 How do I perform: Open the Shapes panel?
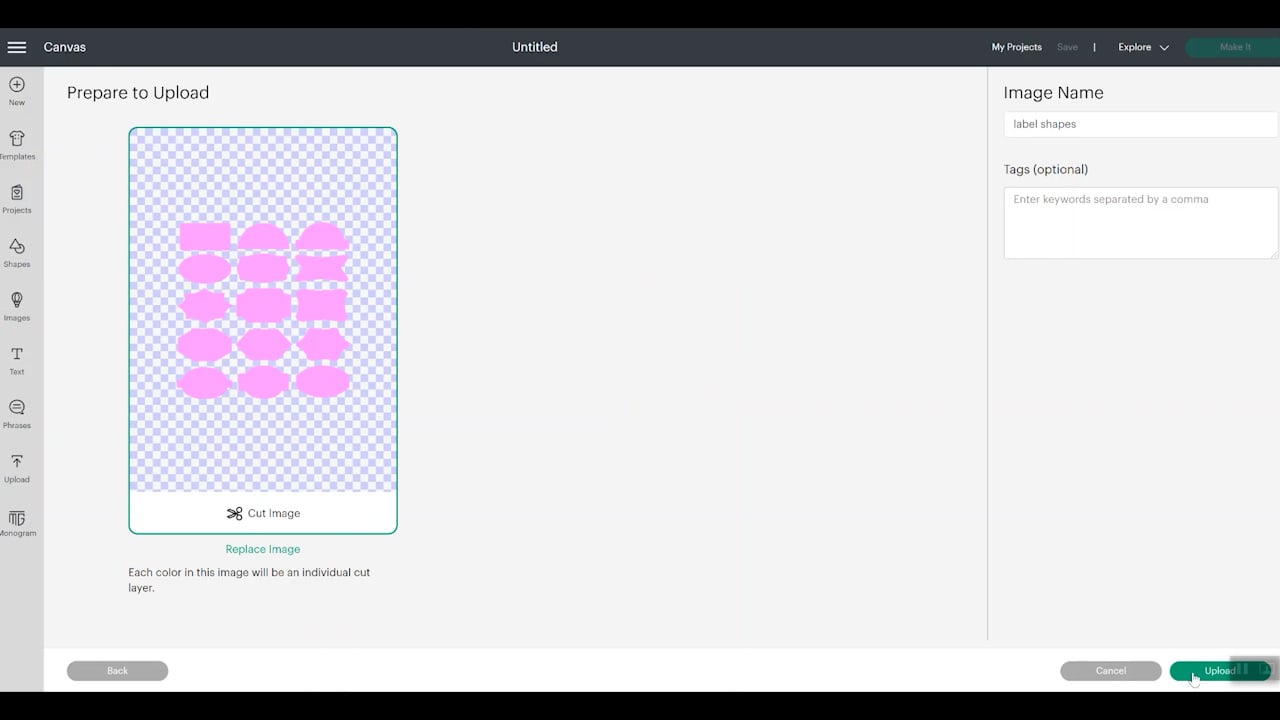click(17, 253)
